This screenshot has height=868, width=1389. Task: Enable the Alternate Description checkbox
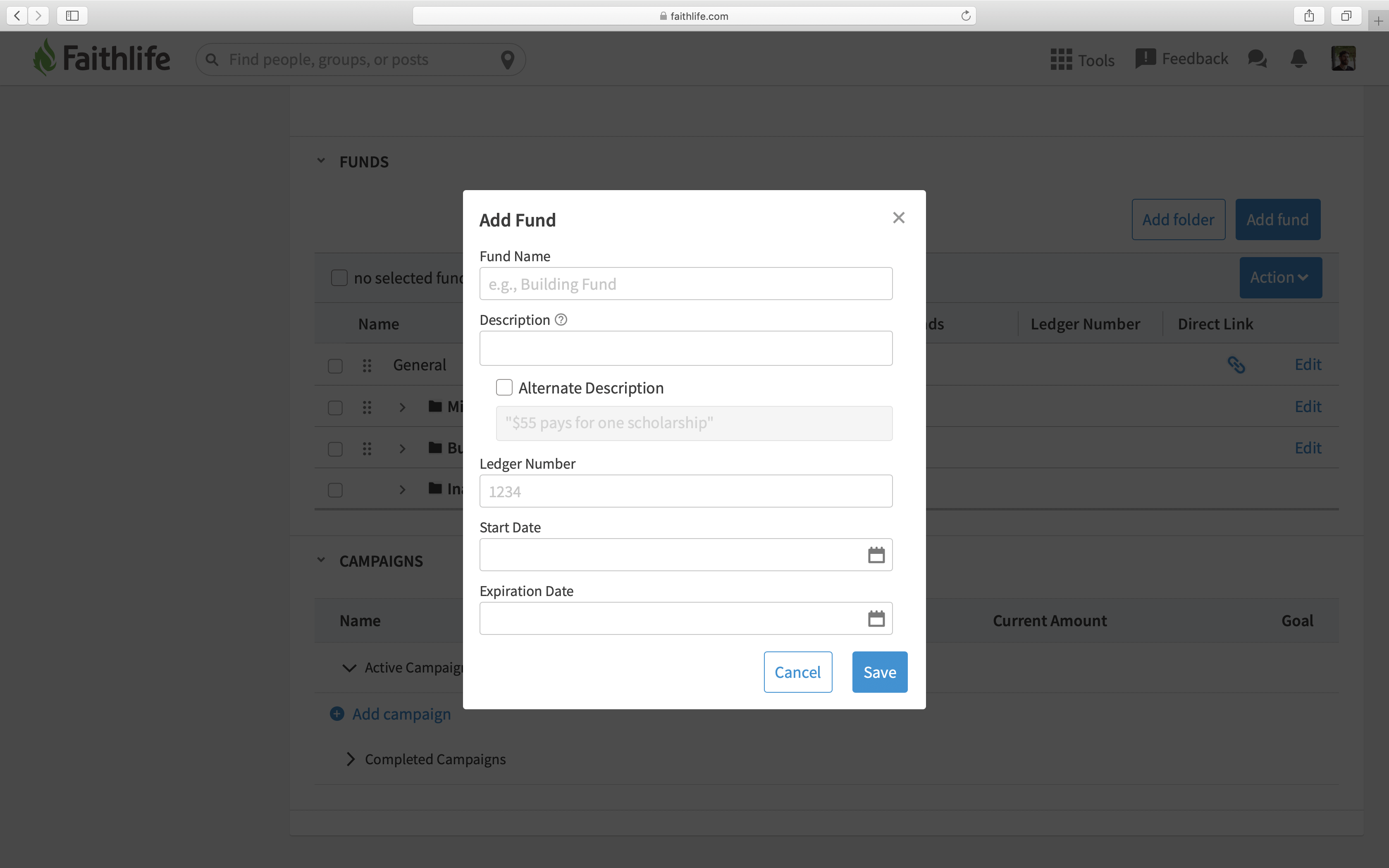pyautogui.click(x=504, y=388)
